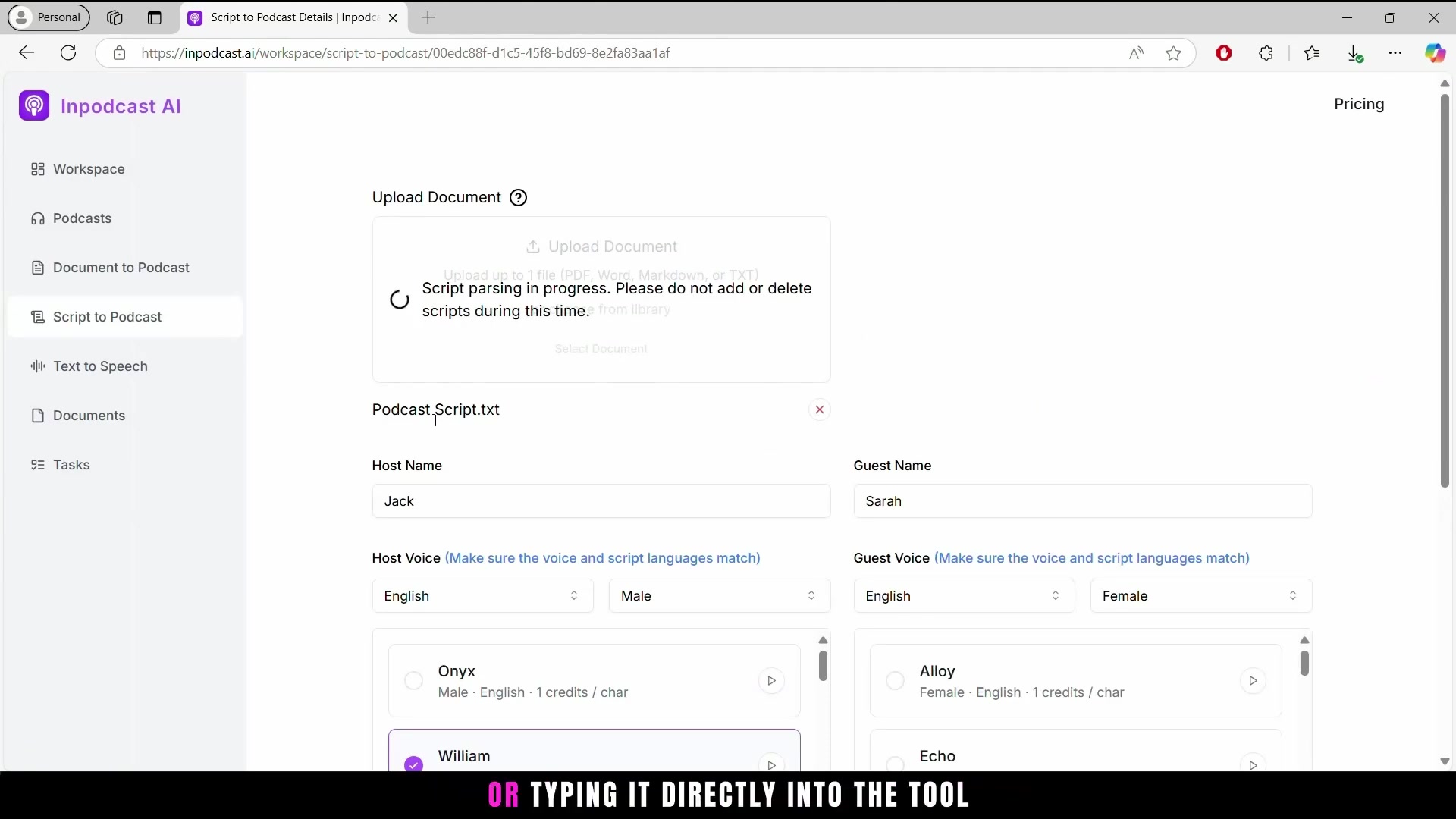Open the Tasks sidebar item
1456x819 pixels.
click(125, 465)
